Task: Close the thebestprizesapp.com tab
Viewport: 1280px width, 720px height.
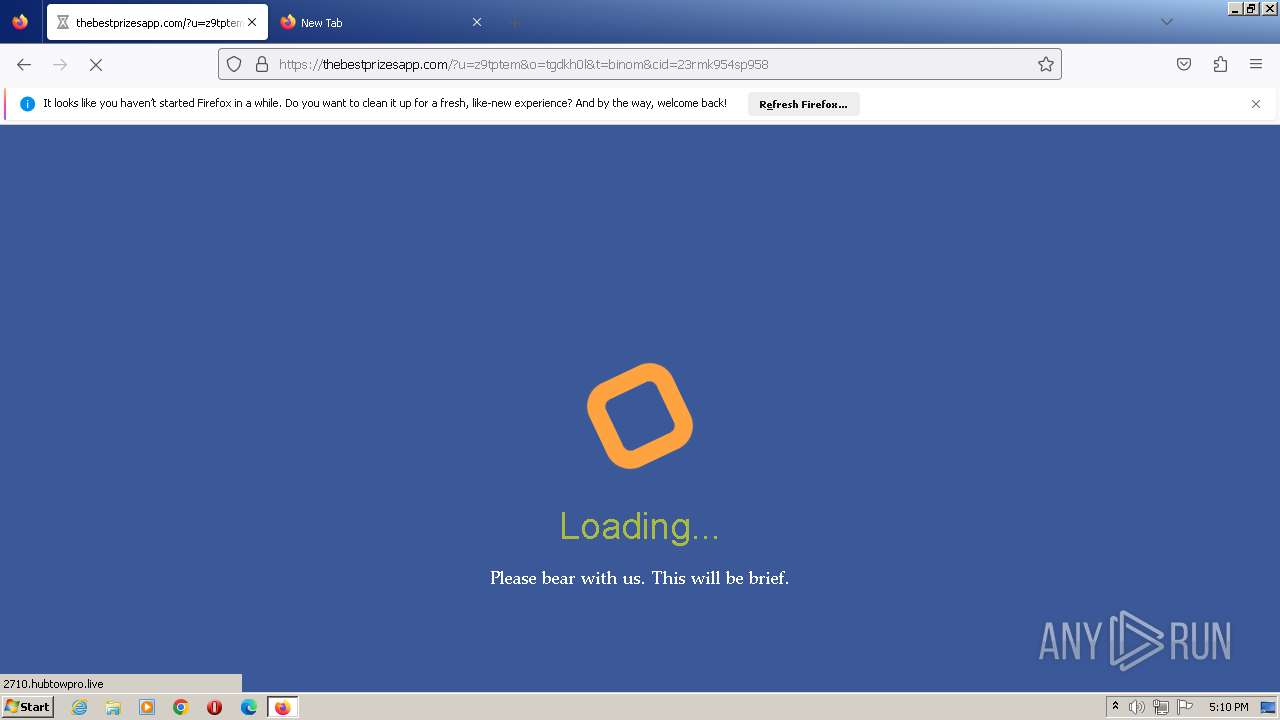Action: [x=252, y=22]
